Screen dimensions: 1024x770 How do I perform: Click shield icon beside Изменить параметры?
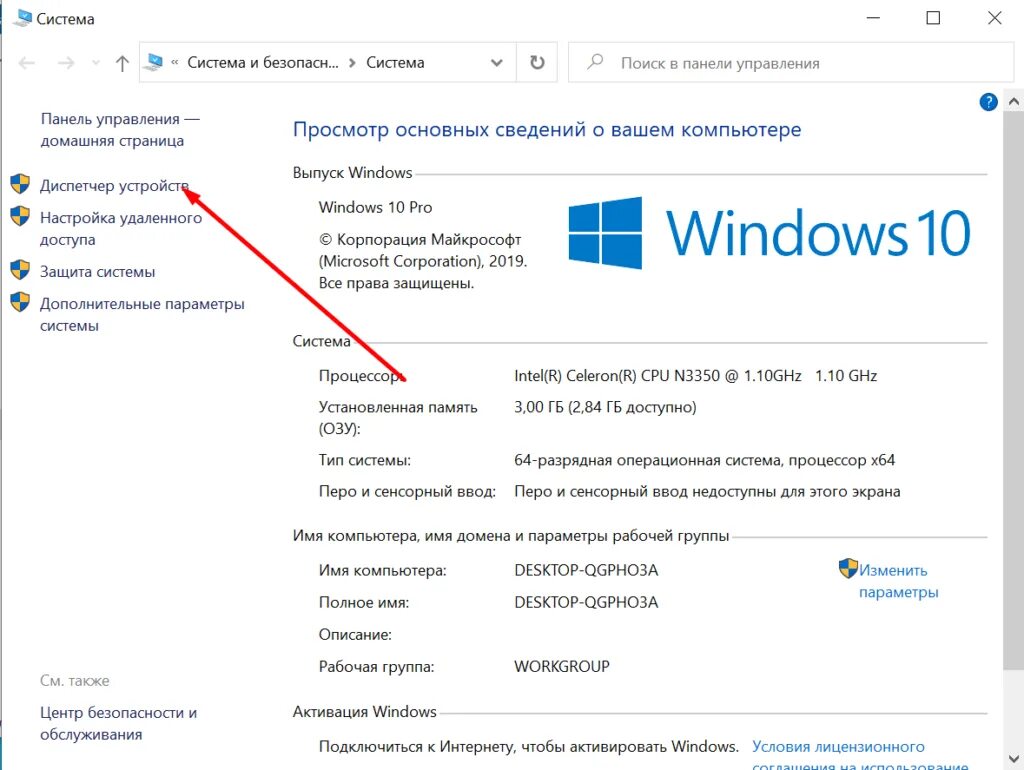coord(848,568)
